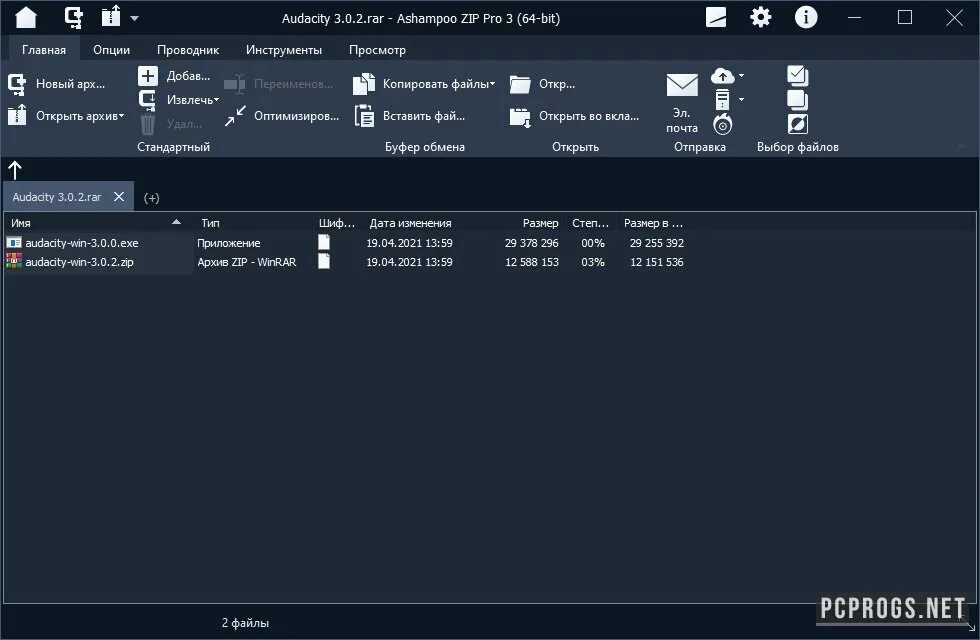Expand the server send dropdown arrow
The height and width of the screenshot is (640, 980).
point(741,99)
